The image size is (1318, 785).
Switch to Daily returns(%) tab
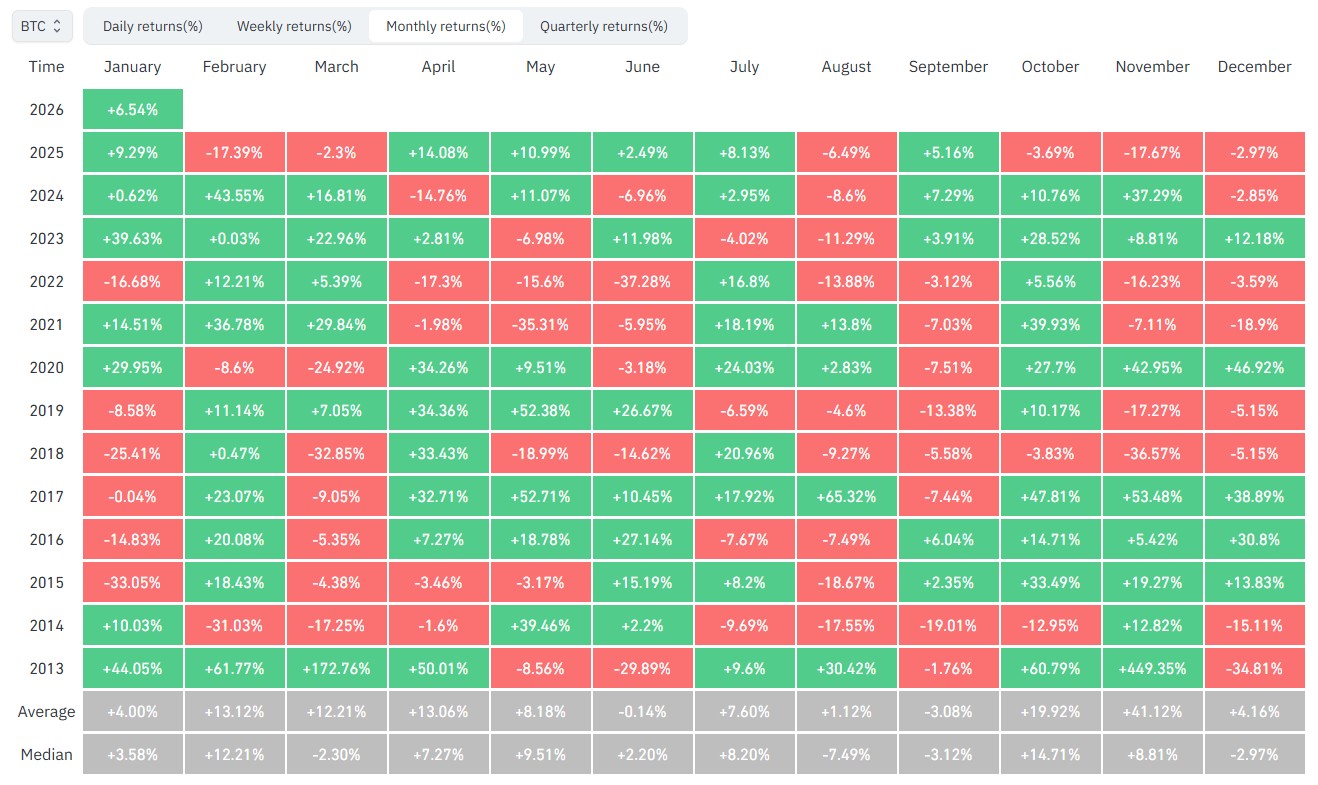point(153,26)
